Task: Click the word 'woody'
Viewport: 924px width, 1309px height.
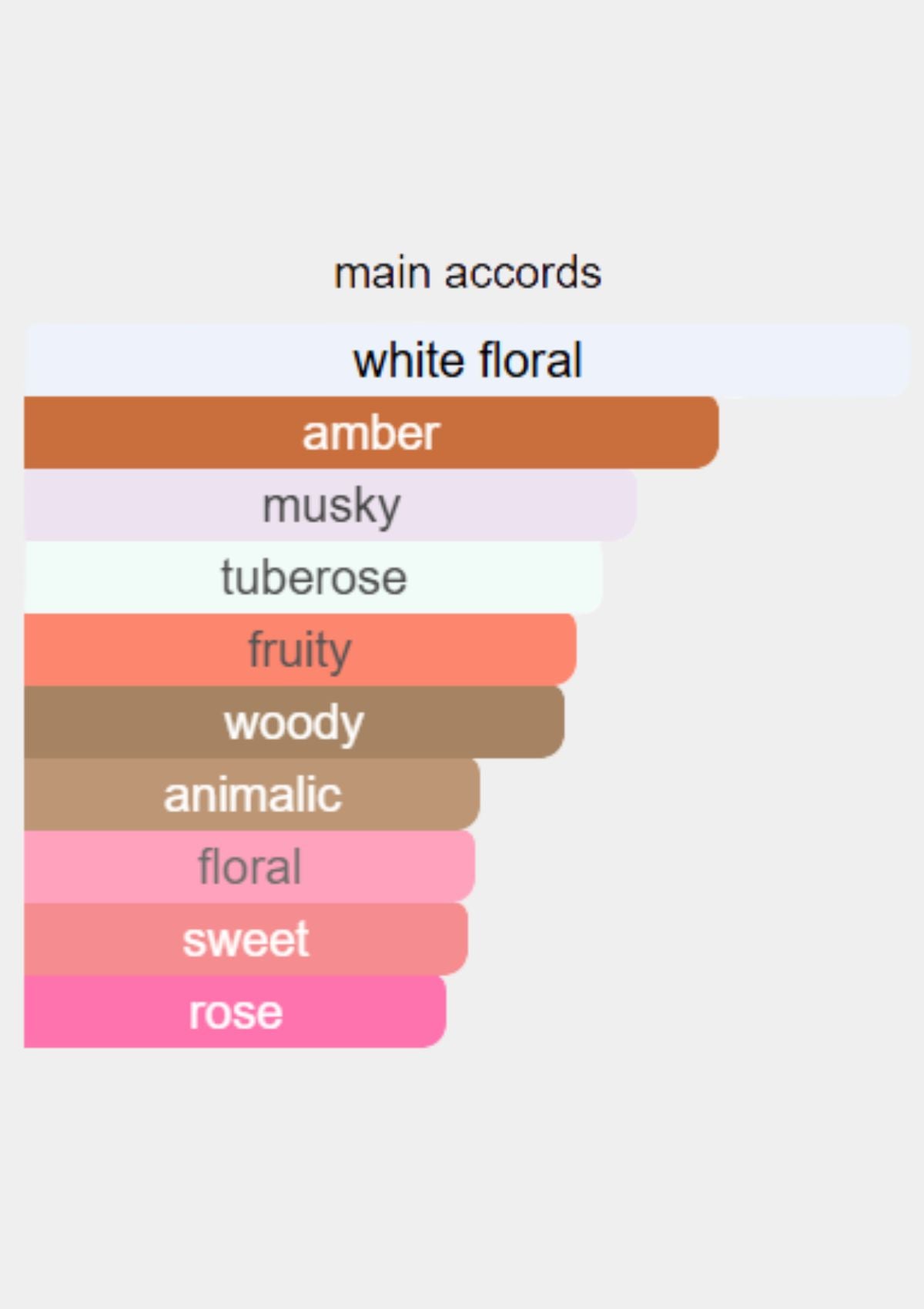Action: [x=293, y=723]
